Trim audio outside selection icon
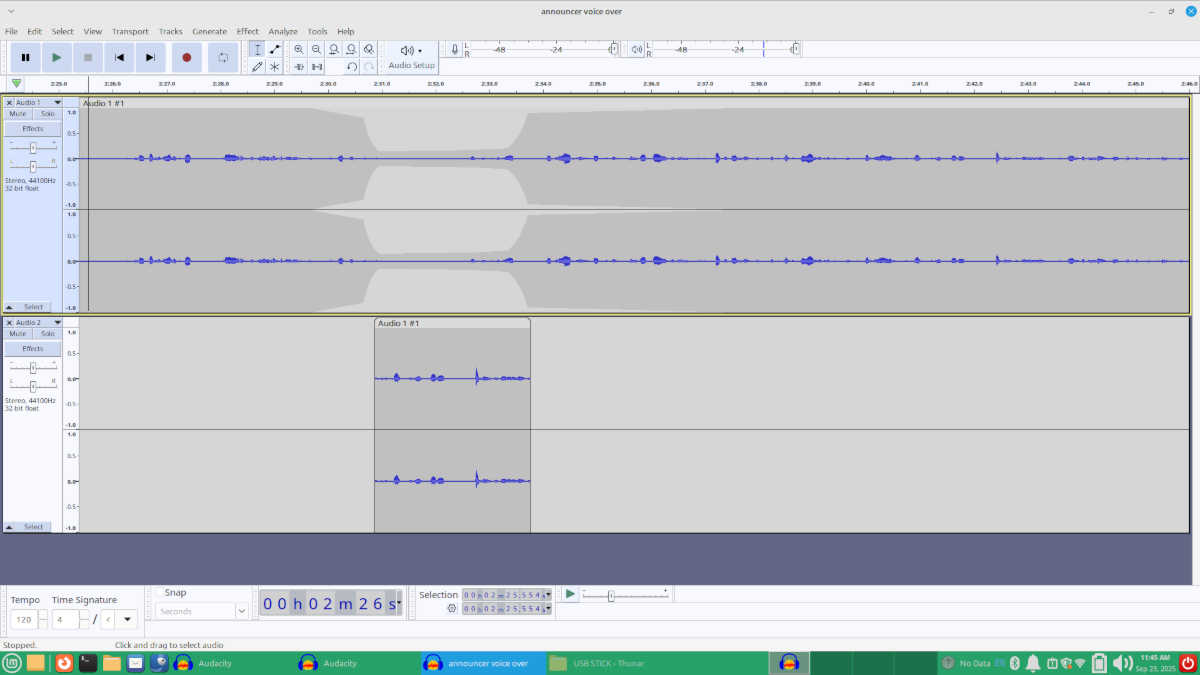 click(299, 66)
